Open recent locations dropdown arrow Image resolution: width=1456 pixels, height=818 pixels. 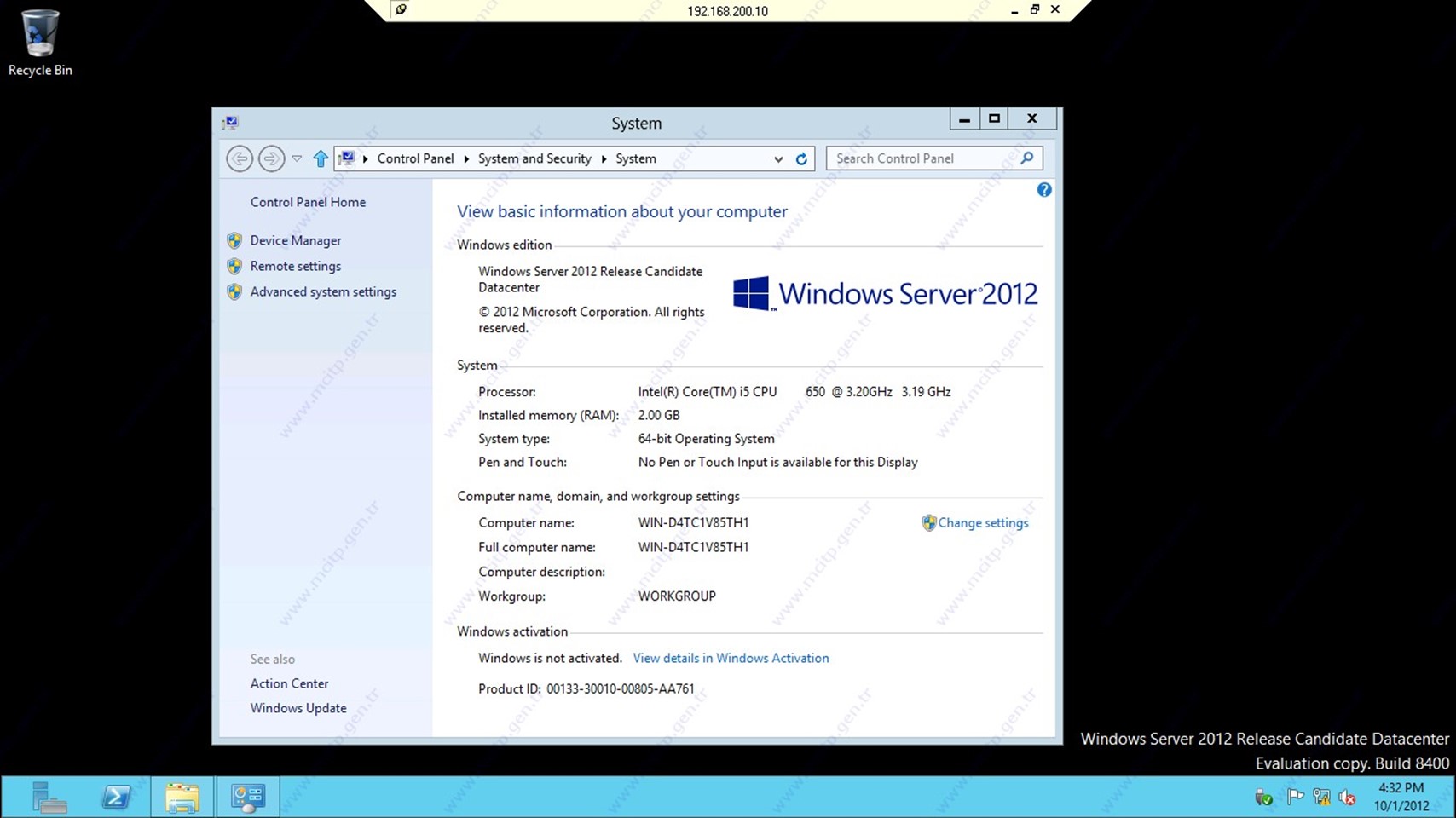(297, 158)
